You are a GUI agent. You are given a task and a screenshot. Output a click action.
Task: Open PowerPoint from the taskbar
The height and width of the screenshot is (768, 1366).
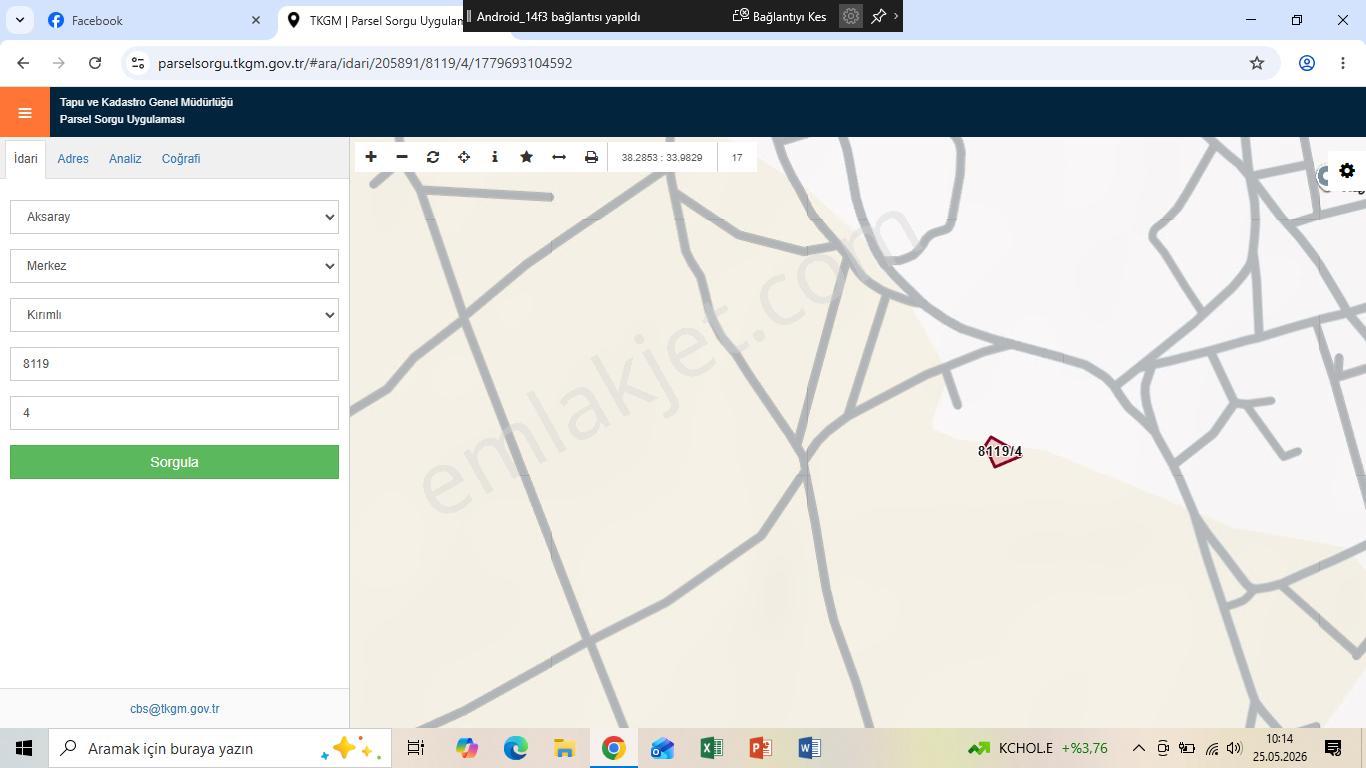[x=760, y=748]
